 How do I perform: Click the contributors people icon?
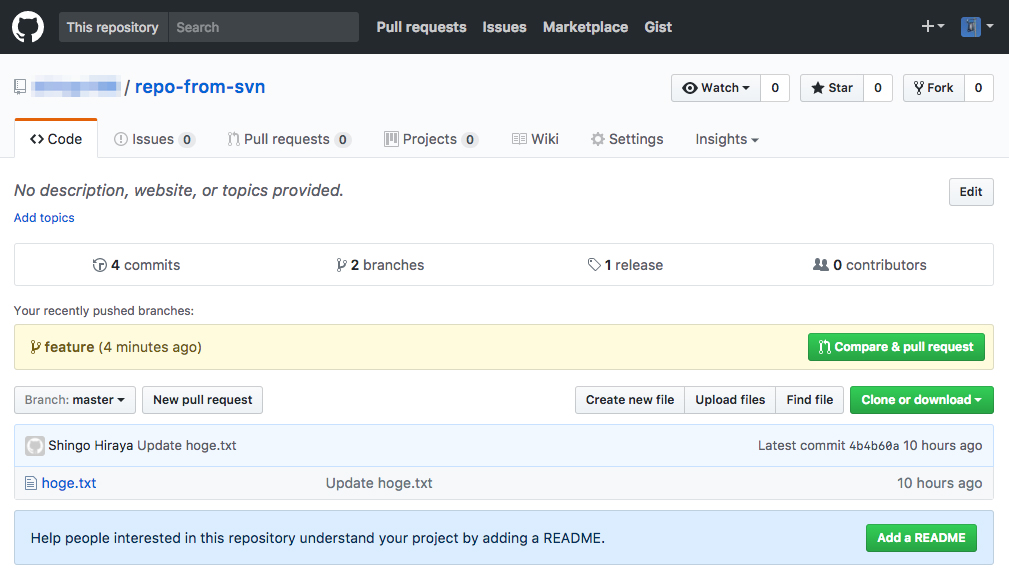pos(822,264)
